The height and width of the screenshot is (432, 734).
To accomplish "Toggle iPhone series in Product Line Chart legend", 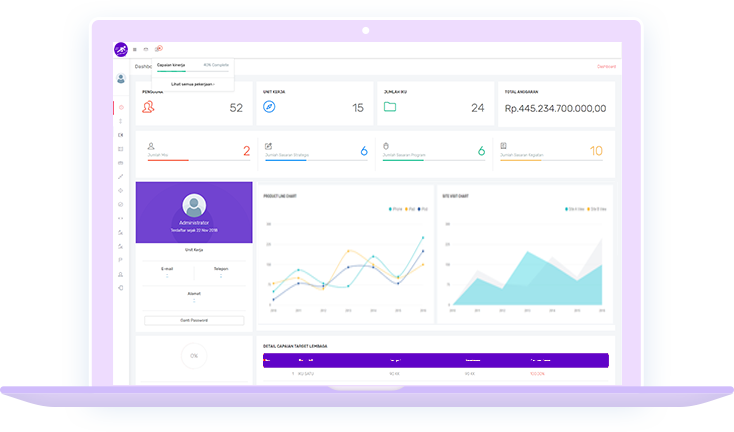I will click(x=394, y=209).
